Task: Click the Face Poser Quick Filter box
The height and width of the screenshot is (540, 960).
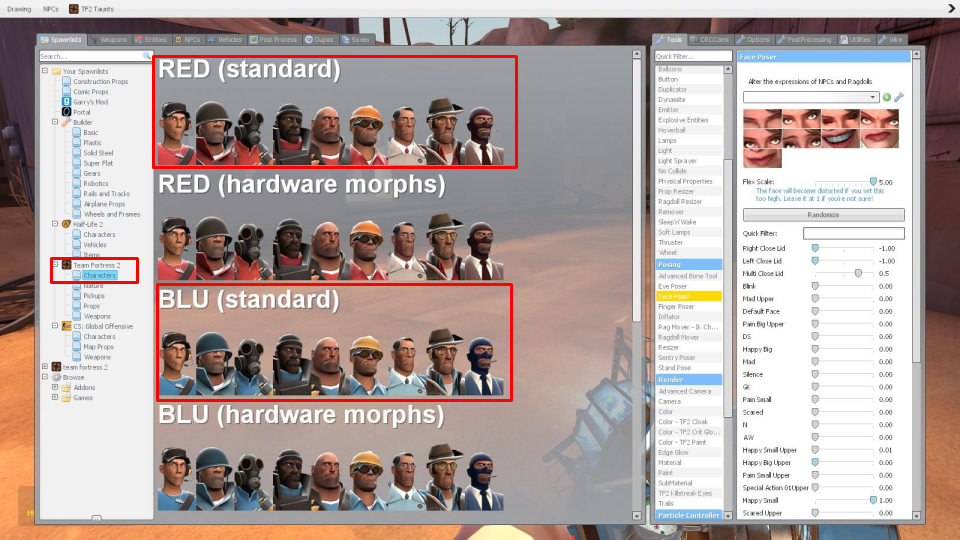Action: 853,233
